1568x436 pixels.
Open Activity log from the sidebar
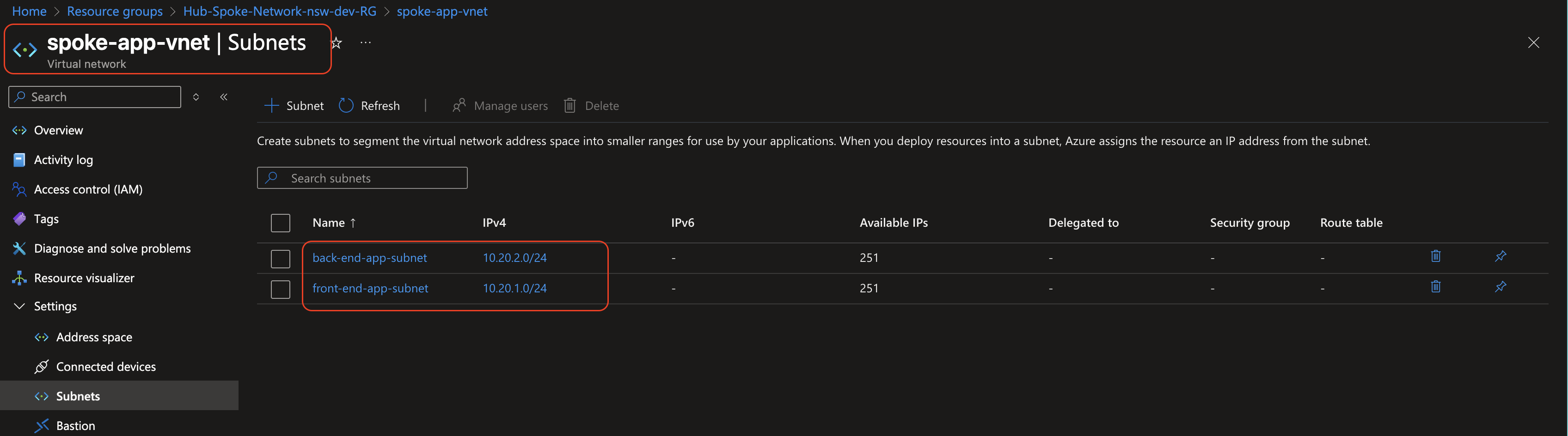point(62,159)
